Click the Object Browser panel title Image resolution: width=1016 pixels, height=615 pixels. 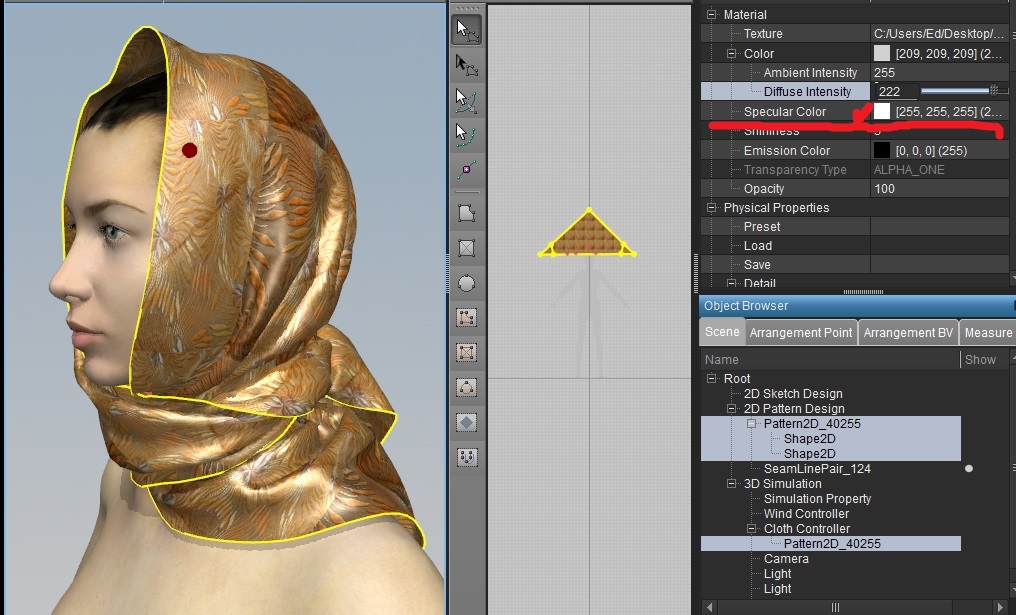click(x=746, y=306)
